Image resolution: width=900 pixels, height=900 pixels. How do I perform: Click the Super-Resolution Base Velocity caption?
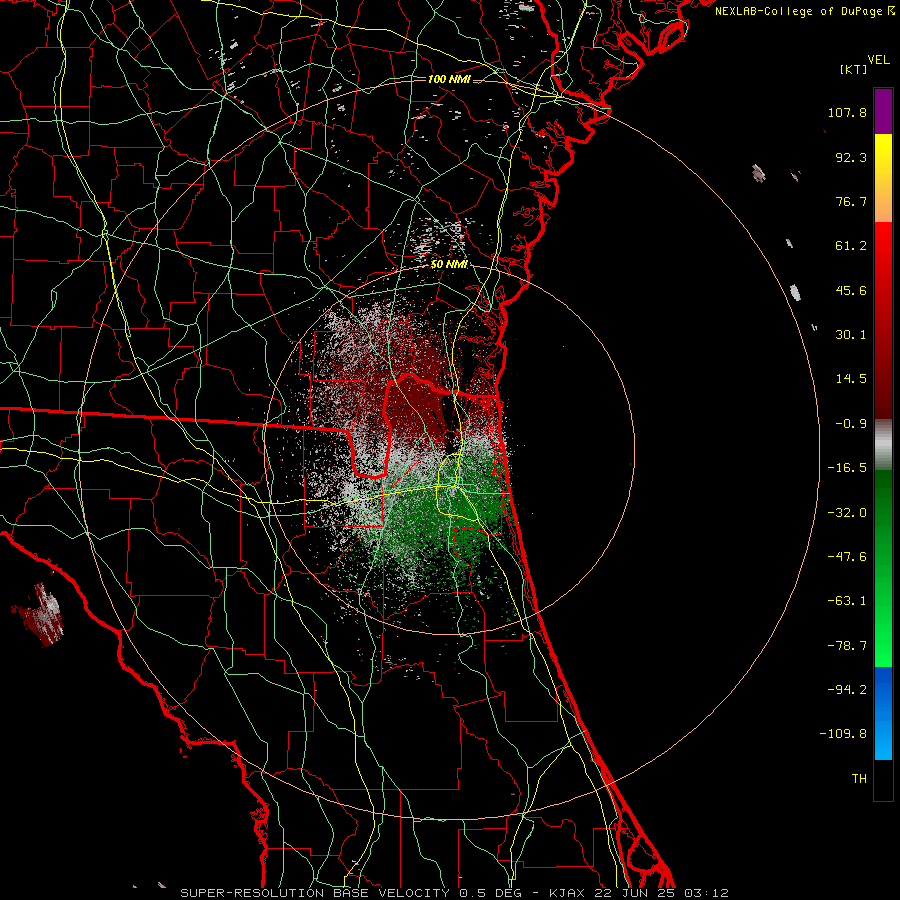coord(455,893)
